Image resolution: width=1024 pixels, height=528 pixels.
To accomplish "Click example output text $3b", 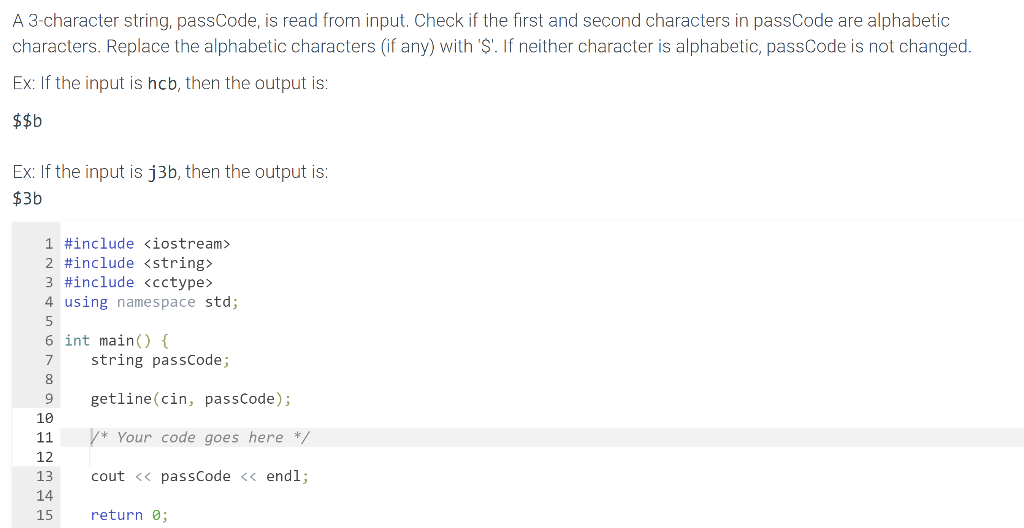I will coord(27,198).
